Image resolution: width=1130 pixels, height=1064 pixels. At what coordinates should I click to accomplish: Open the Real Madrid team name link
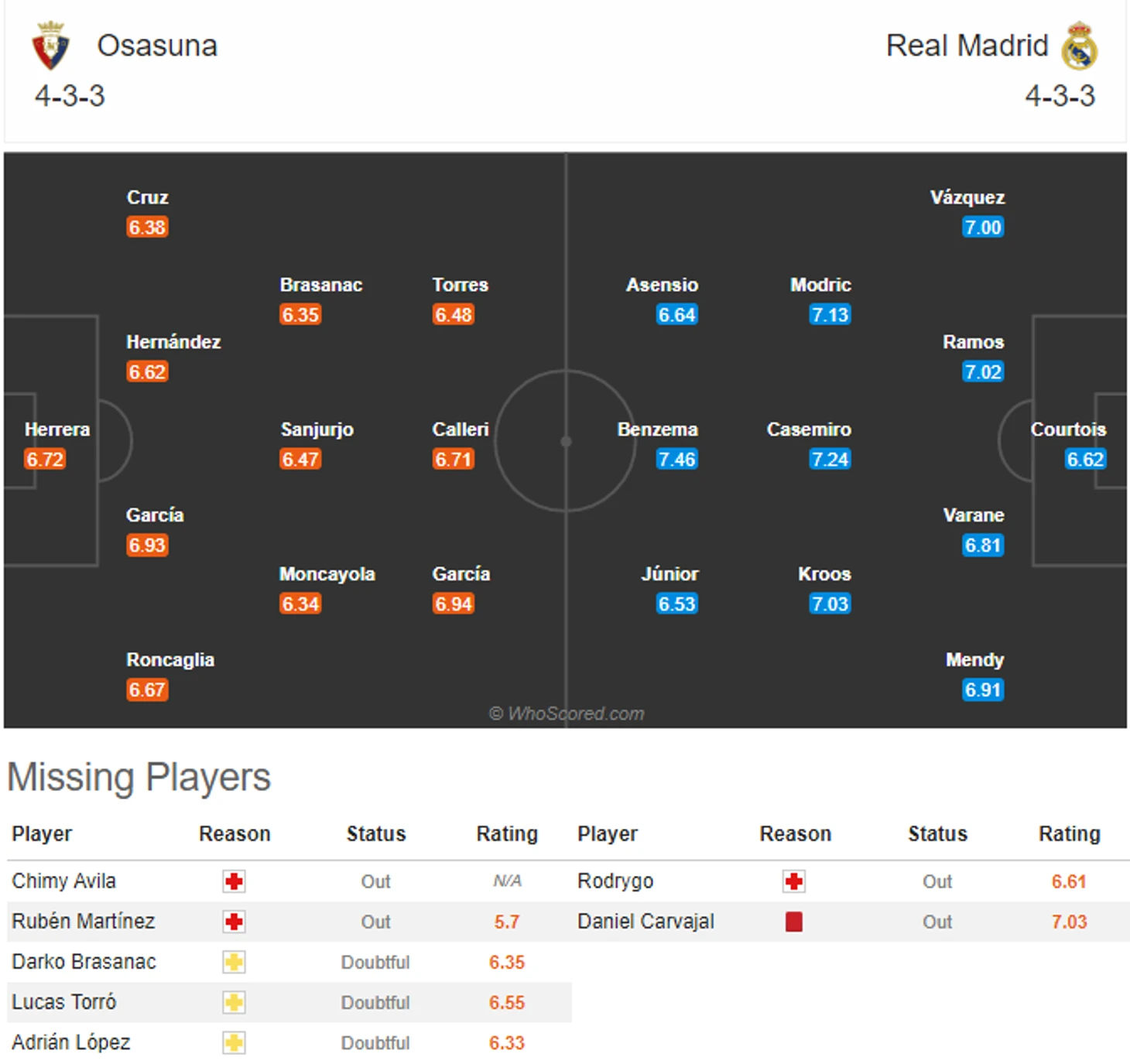[x=967, y=46]
